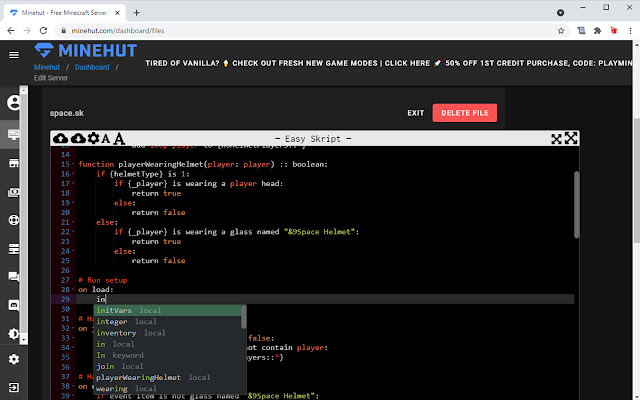Decrease font size with small A icon
Image resolution: width=640 pixels, height=400 pixels.
pos(105,139)
